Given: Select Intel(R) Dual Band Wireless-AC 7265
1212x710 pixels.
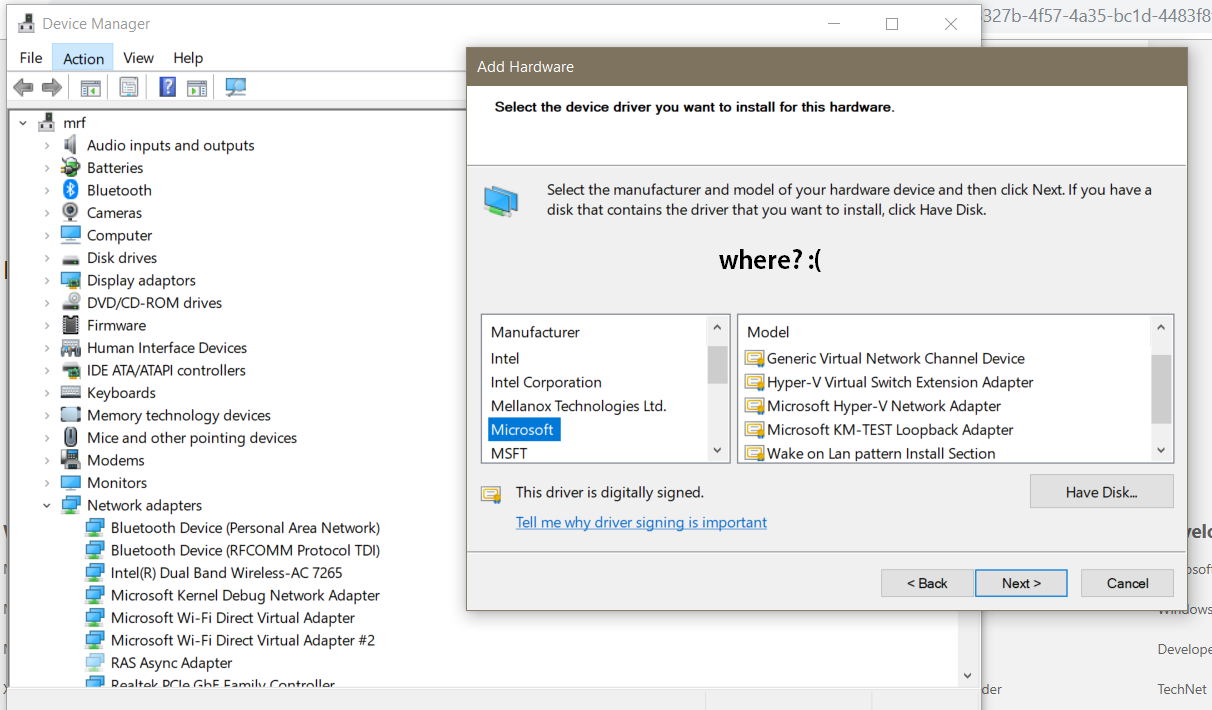Looking at the screenshot, I should coord(226,573).
